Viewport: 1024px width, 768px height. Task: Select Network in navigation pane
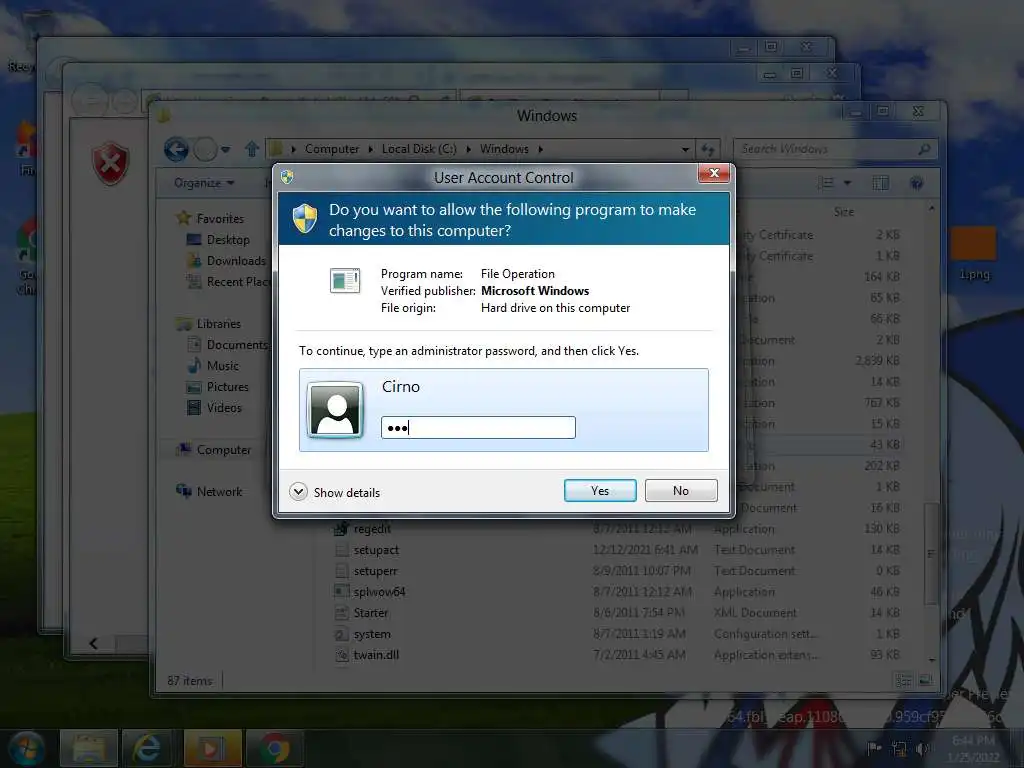tap(219, 492)
